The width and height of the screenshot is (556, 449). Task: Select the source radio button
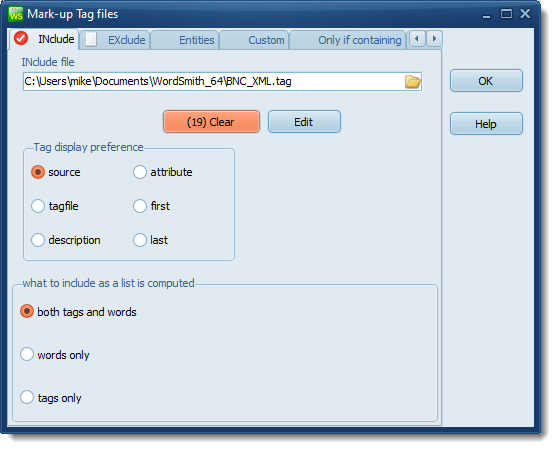click(38, 172)
